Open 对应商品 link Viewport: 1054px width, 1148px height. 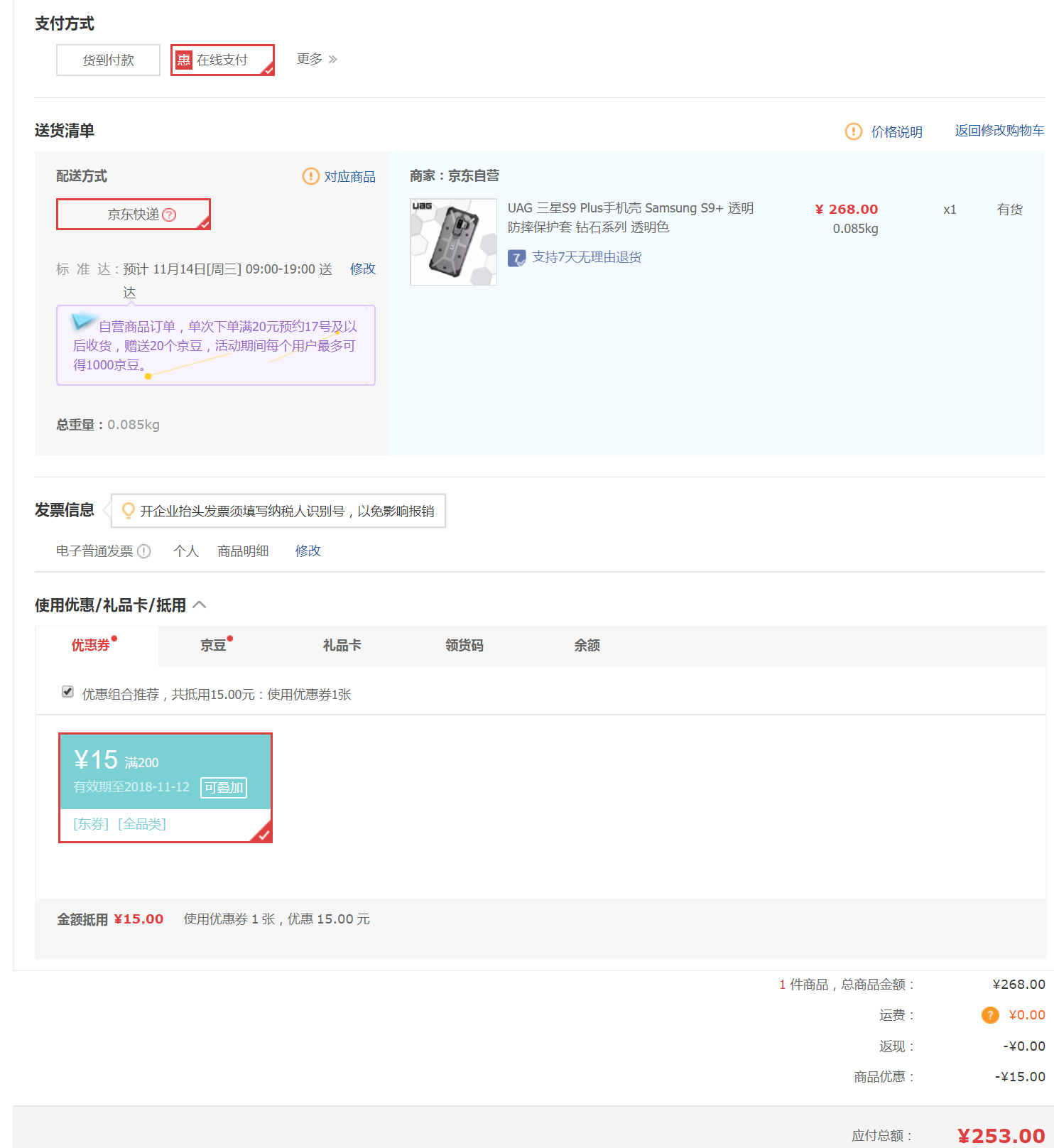(x=349, y=176)
